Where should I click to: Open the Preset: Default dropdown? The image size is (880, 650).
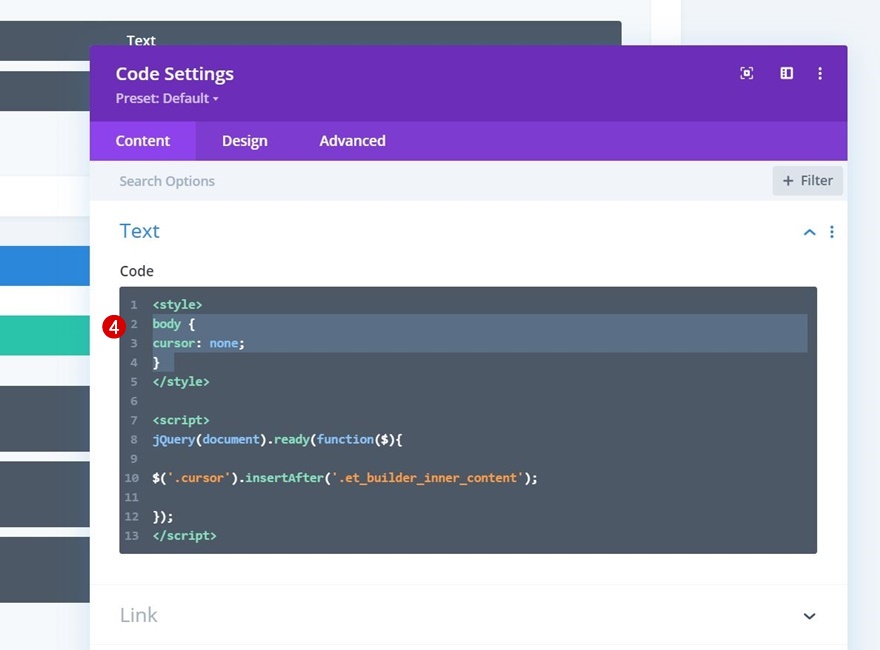[166, 98]
